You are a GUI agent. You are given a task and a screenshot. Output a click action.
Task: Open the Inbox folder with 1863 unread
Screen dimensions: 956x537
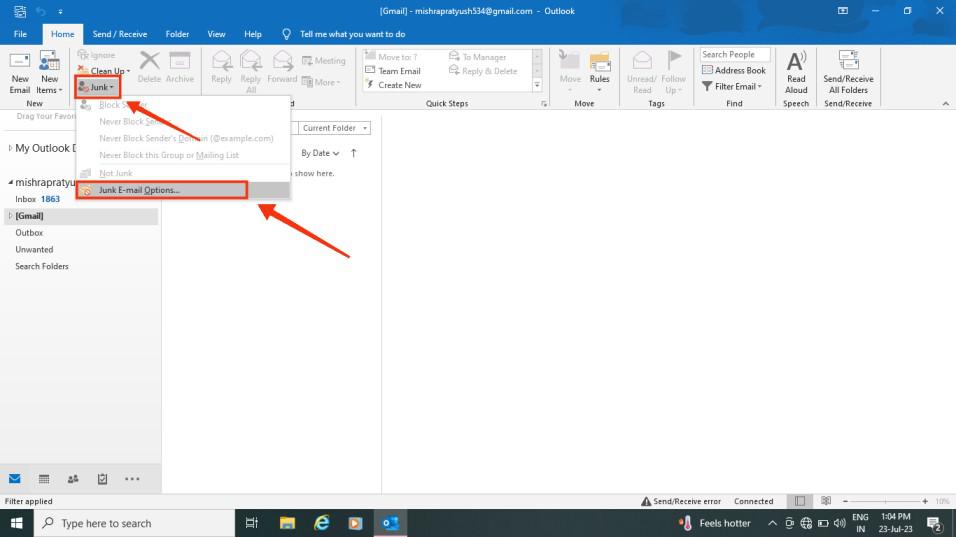[x=37, y=199]
